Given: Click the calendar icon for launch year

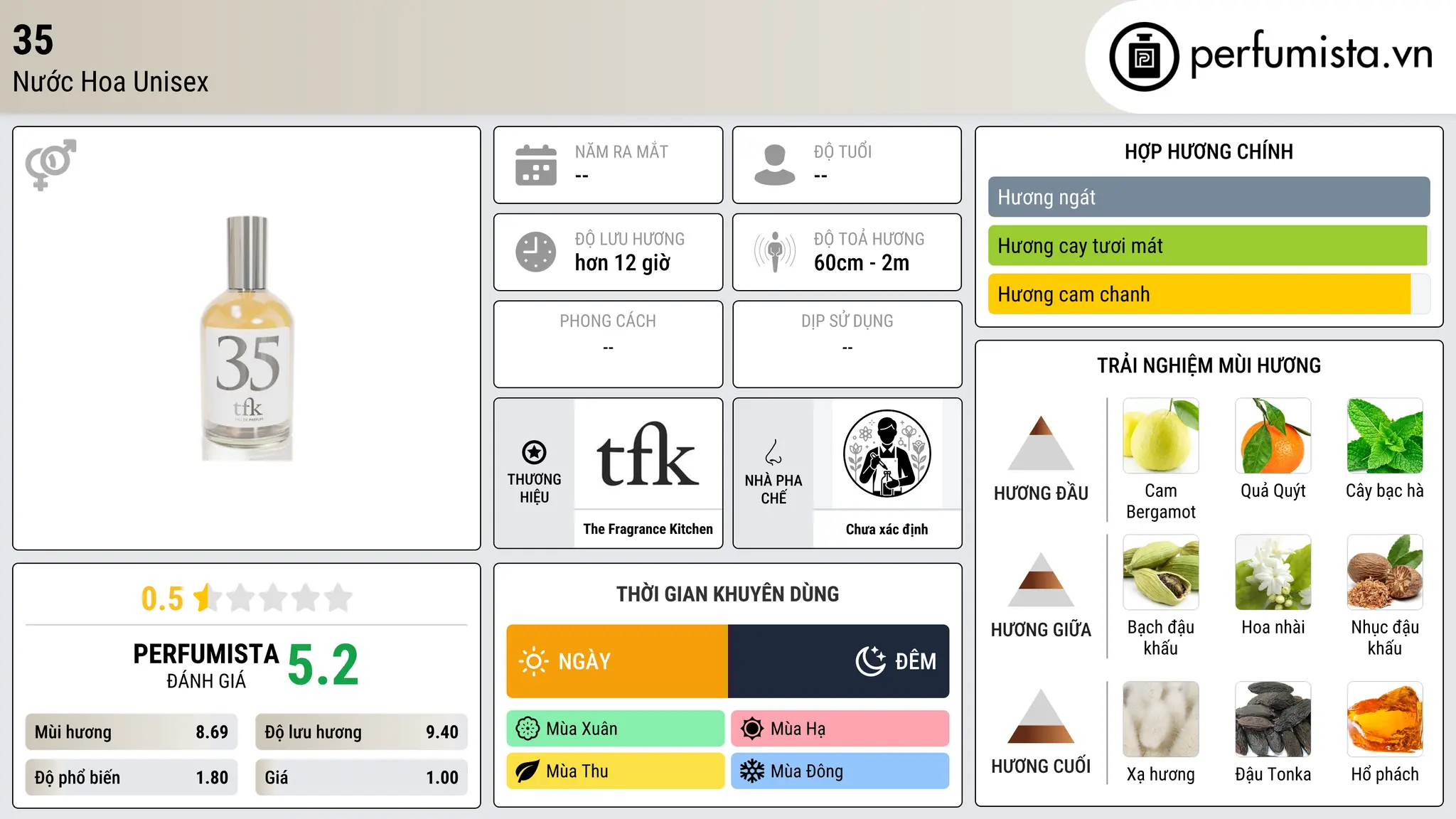Looking at the screenshot, I should click(x=536, y=165).
